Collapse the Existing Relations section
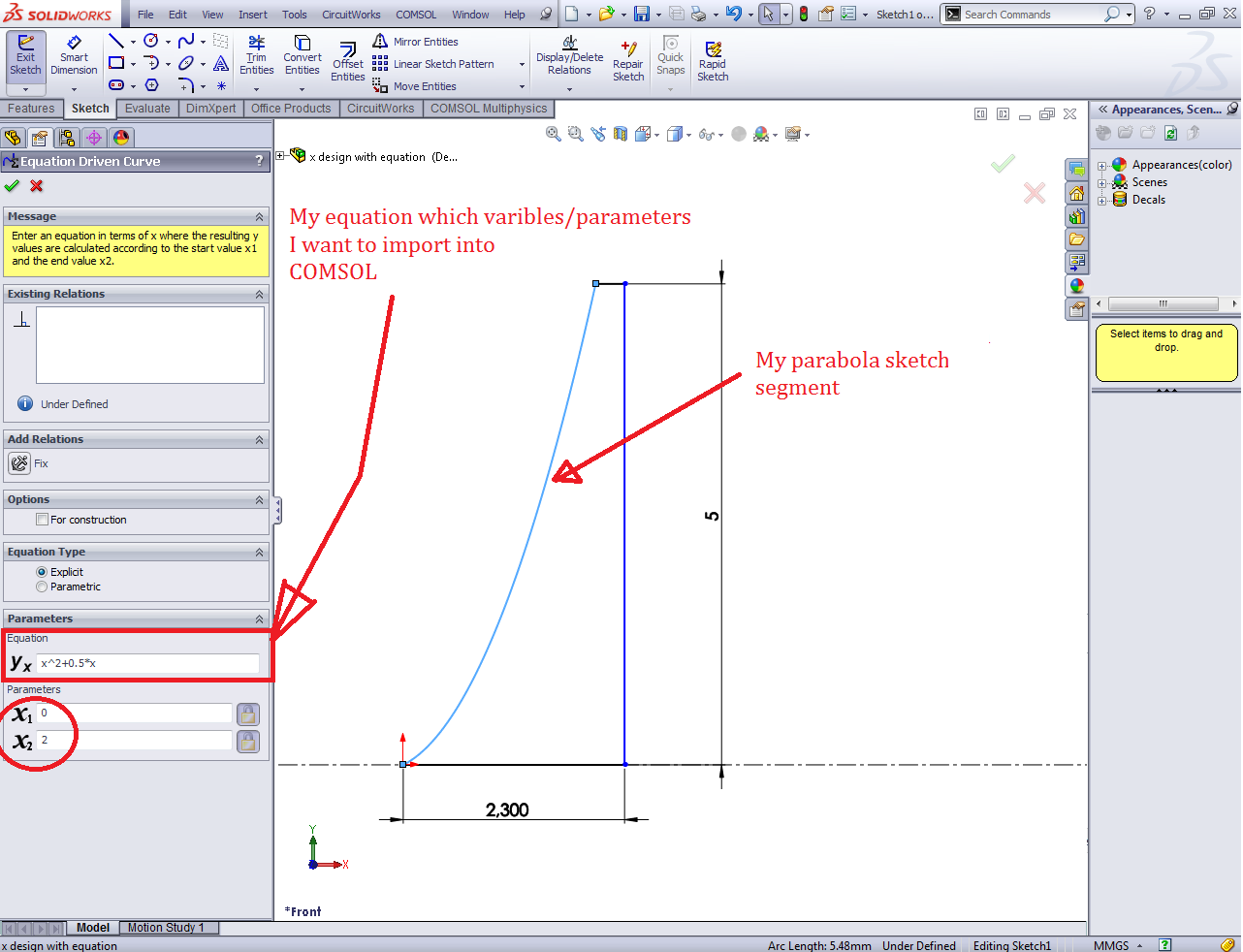This screenshot has width=1243, height=952. [259, 294]
